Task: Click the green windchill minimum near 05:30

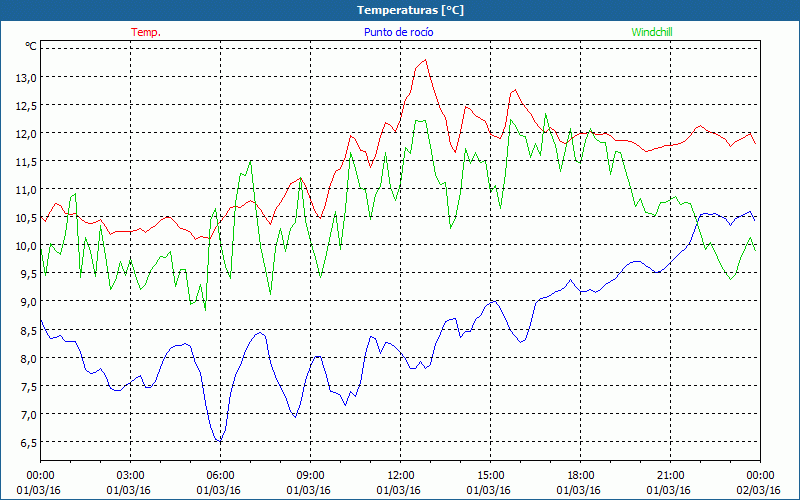Action: point(205,309)
